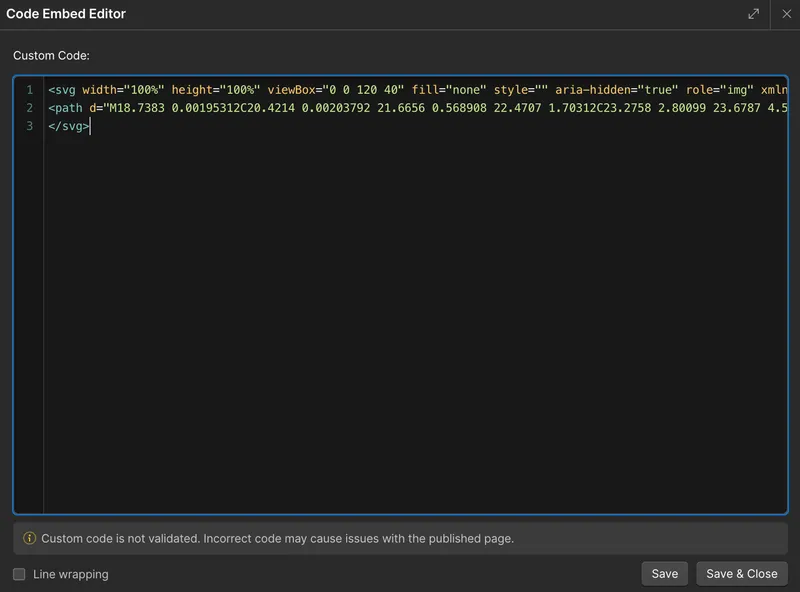Close the Code Embed Editor dialog
Image resolution: width=800 pixels, height=592 pixels.
pos(789,14)
